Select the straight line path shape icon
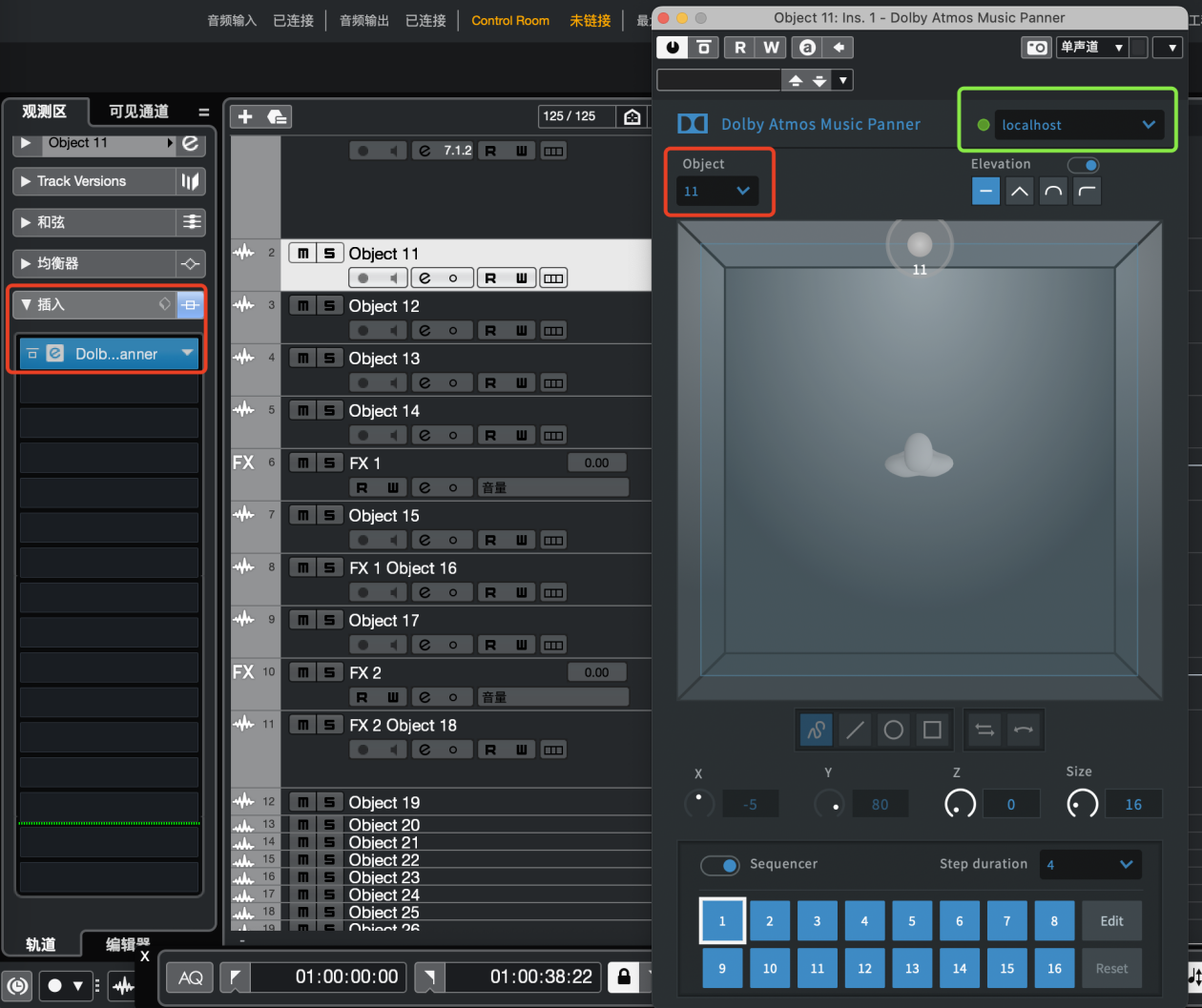Image resolution: width=1202 pixels, height=1008 pixels. coord(856,730)
